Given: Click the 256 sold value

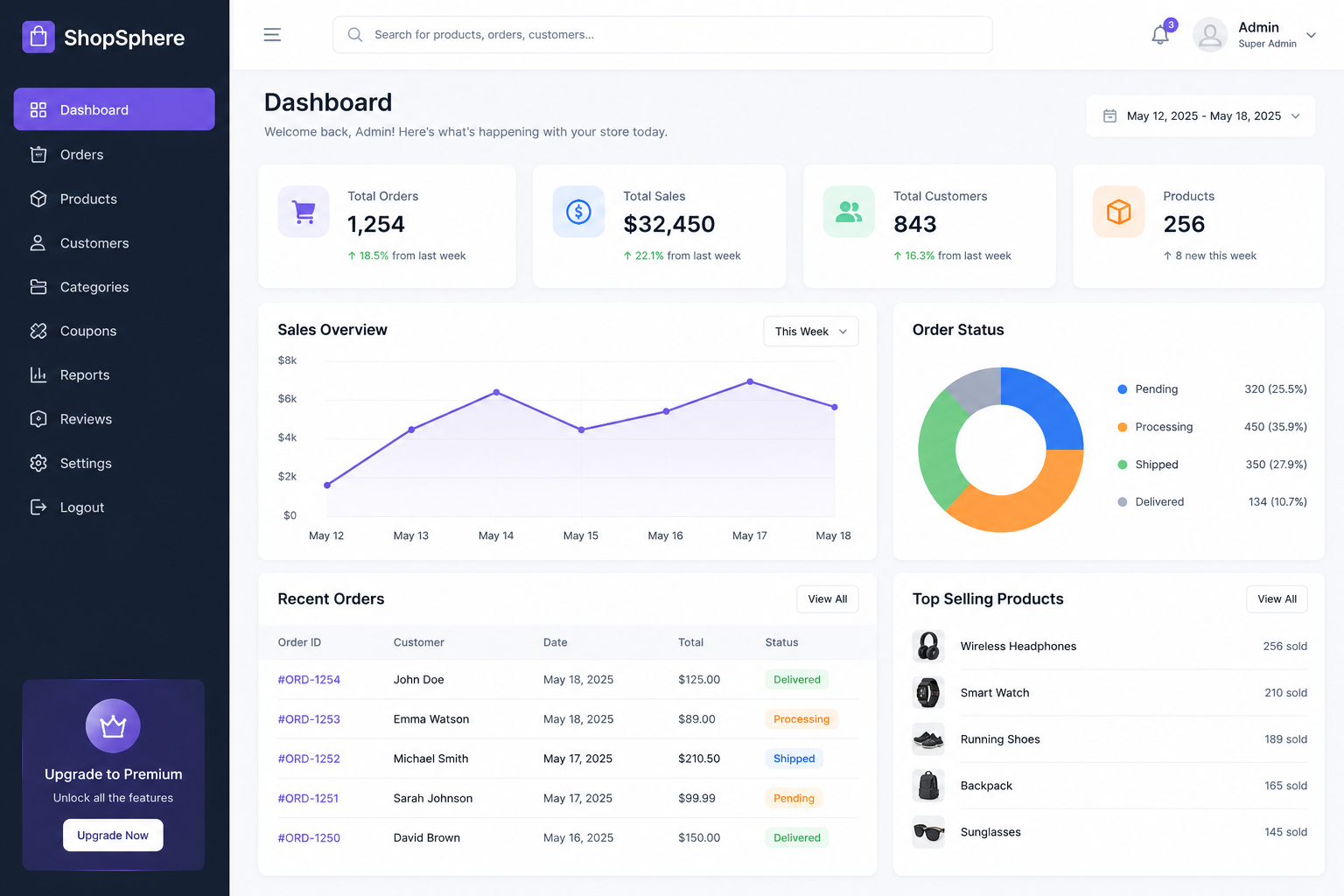Looking at the screenshot, I should coord(1284,647).
